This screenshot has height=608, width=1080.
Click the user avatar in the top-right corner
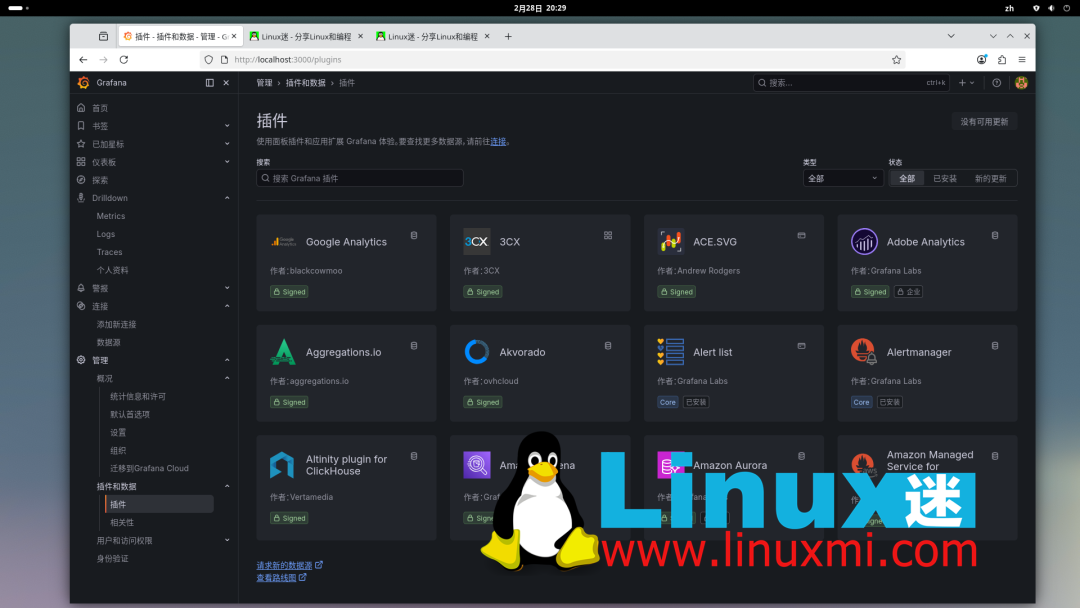[x=1021, y=82]
